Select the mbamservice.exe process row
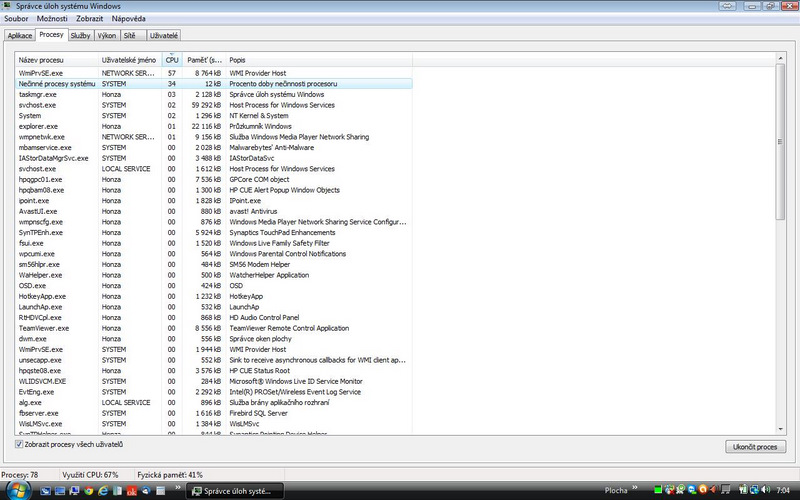 [x=214, y=147]
